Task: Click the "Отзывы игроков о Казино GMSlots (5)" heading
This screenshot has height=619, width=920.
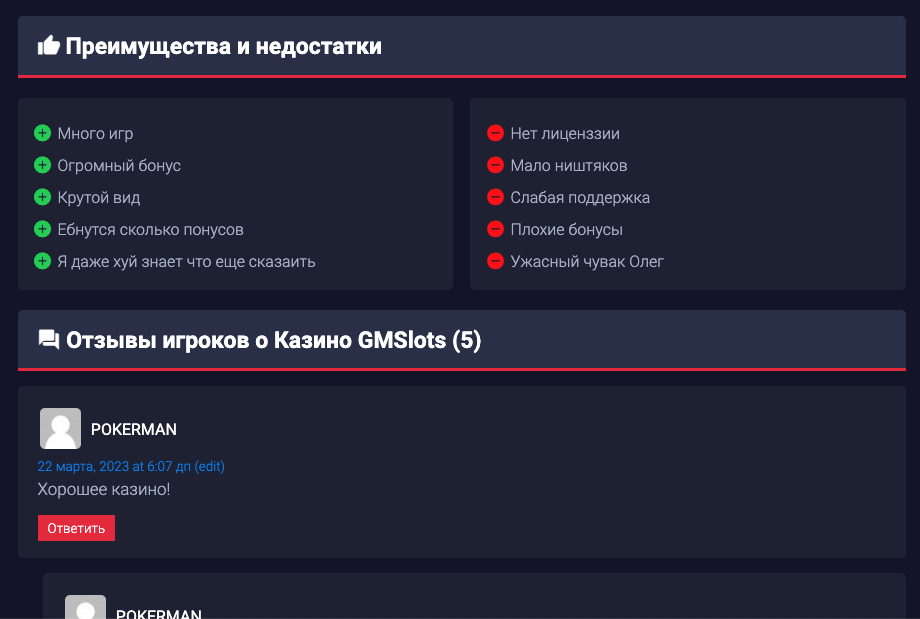Action: 273,341
